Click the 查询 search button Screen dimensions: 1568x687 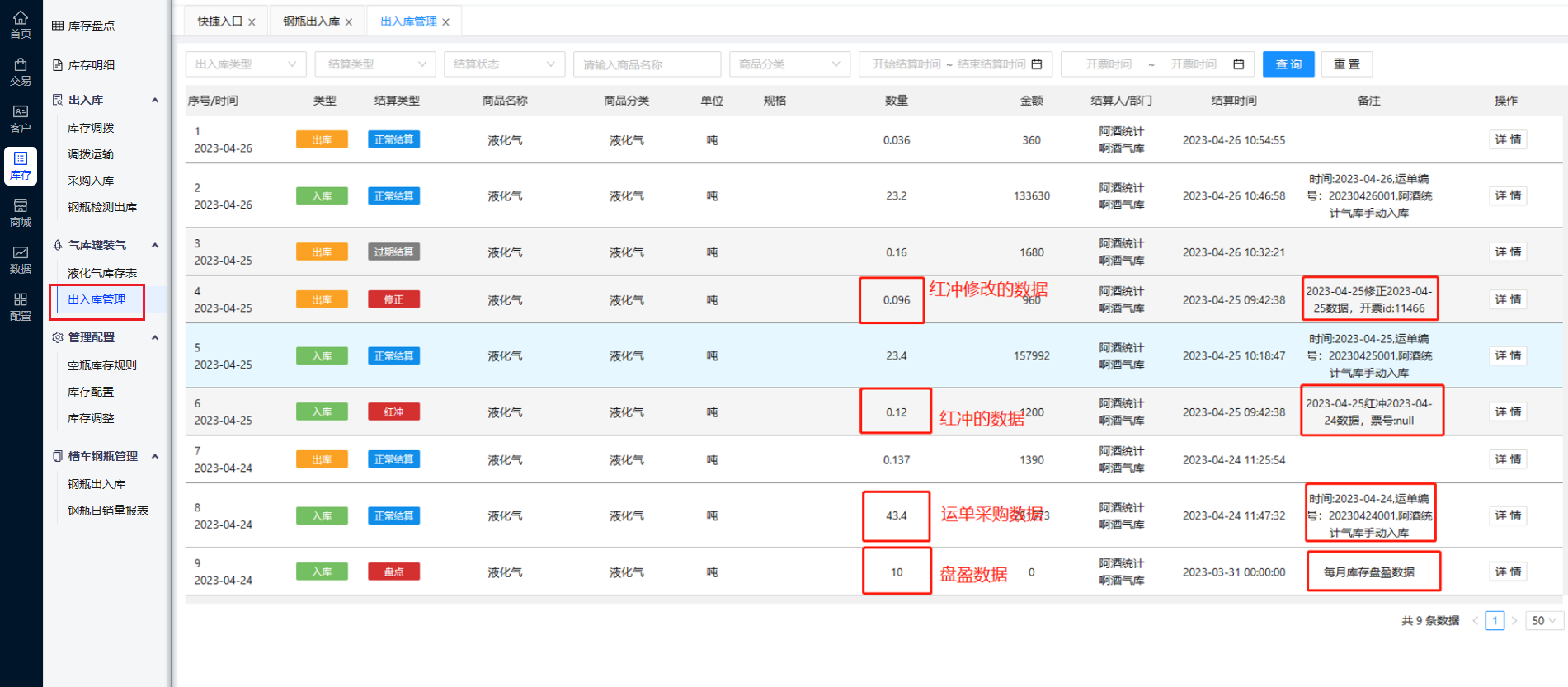coord(1288,64)
